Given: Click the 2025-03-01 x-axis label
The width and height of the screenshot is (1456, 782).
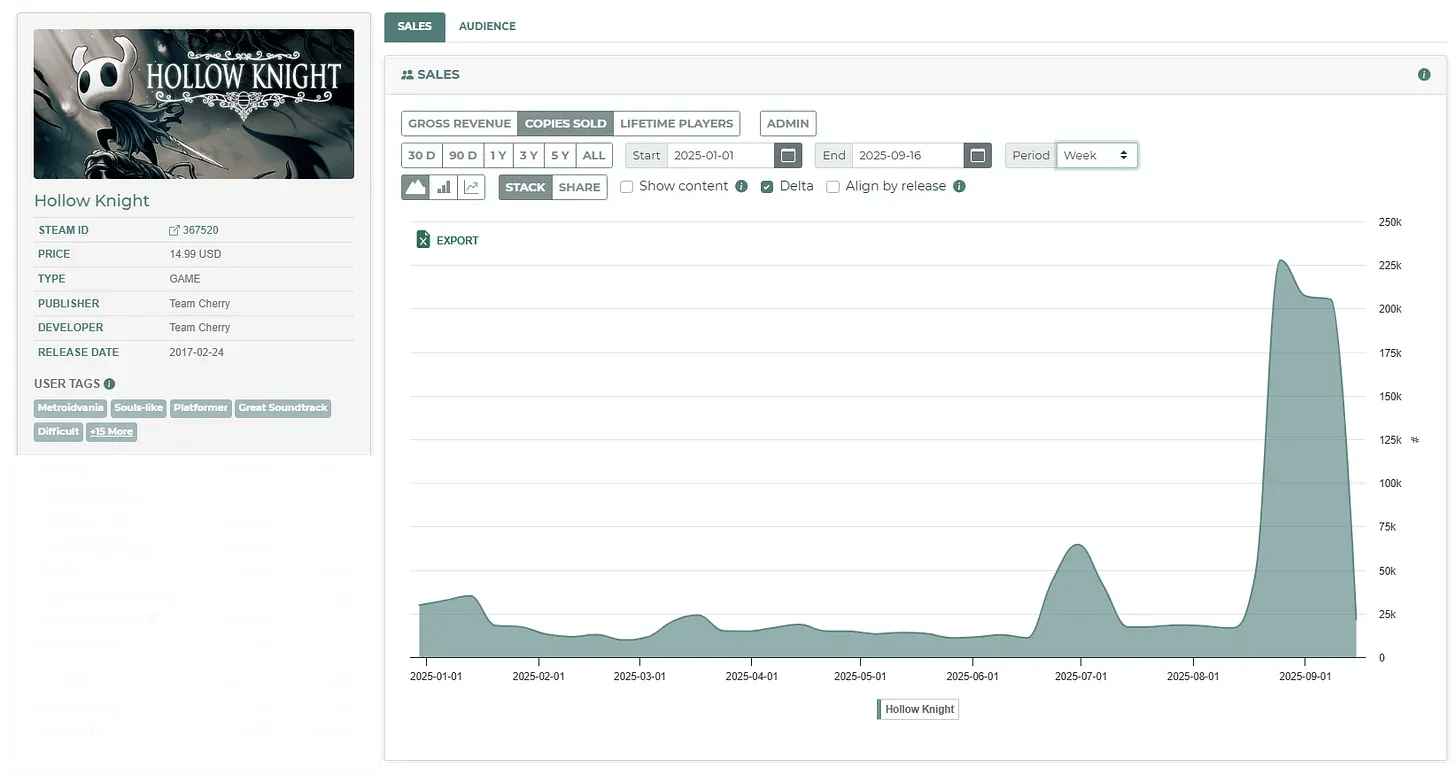Looking at the screenshot, I should (640, 677).
